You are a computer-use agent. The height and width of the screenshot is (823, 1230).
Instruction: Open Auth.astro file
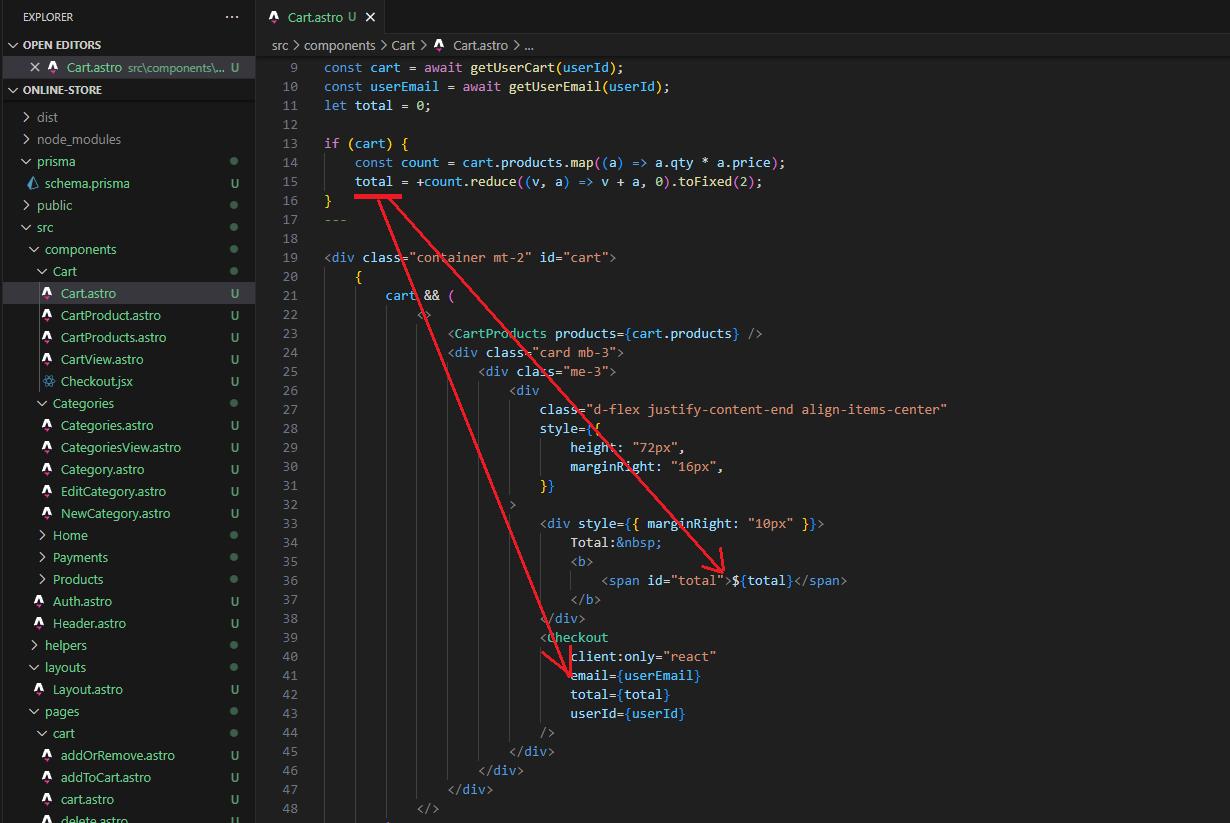click(82, 601)
